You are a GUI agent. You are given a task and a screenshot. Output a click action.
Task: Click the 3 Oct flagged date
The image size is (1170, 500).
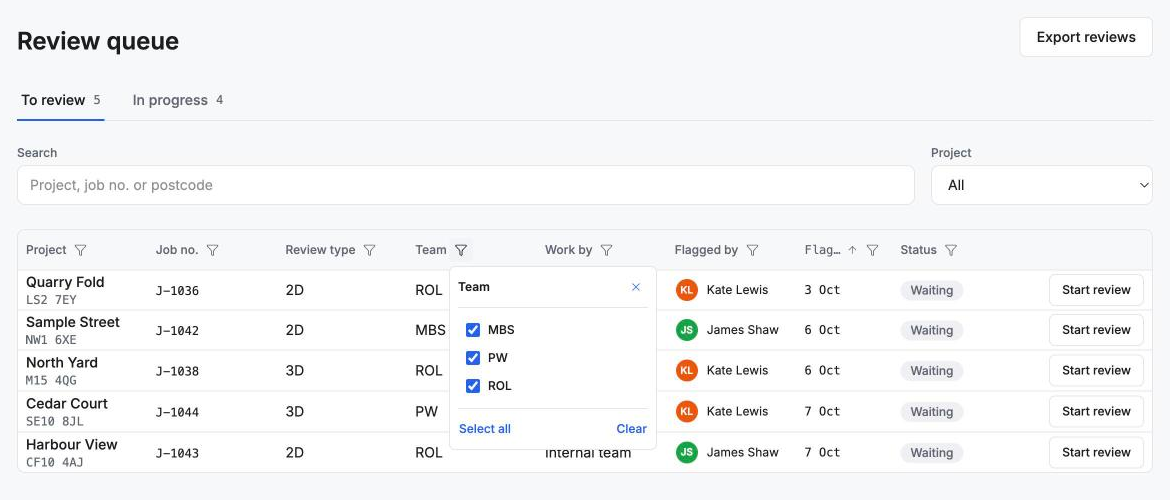[822, 290]
